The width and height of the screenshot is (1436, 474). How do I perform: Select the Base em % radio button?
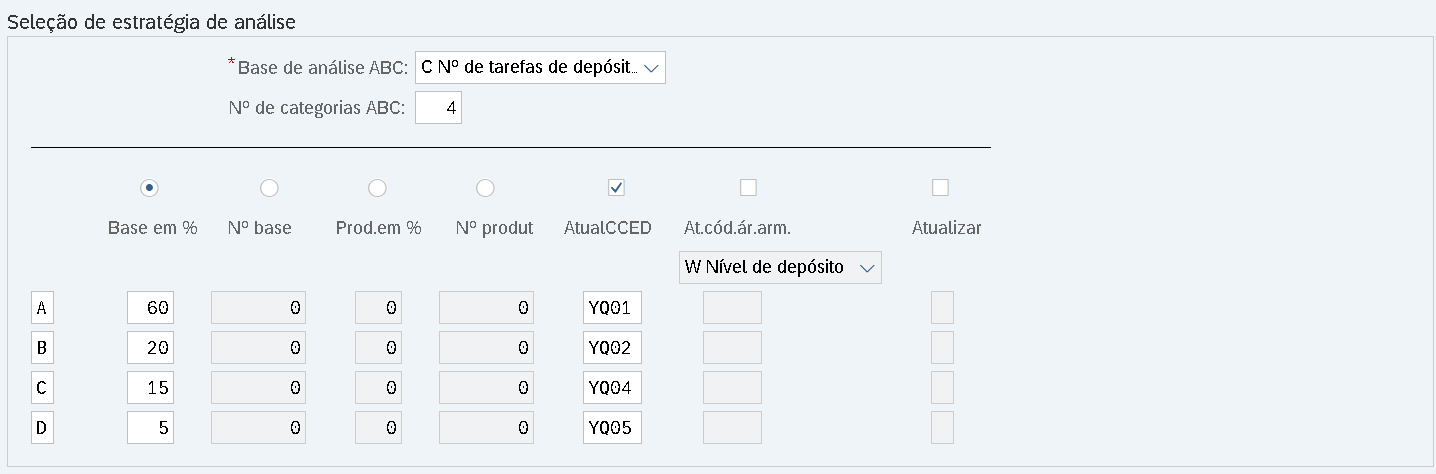(150, 187)
